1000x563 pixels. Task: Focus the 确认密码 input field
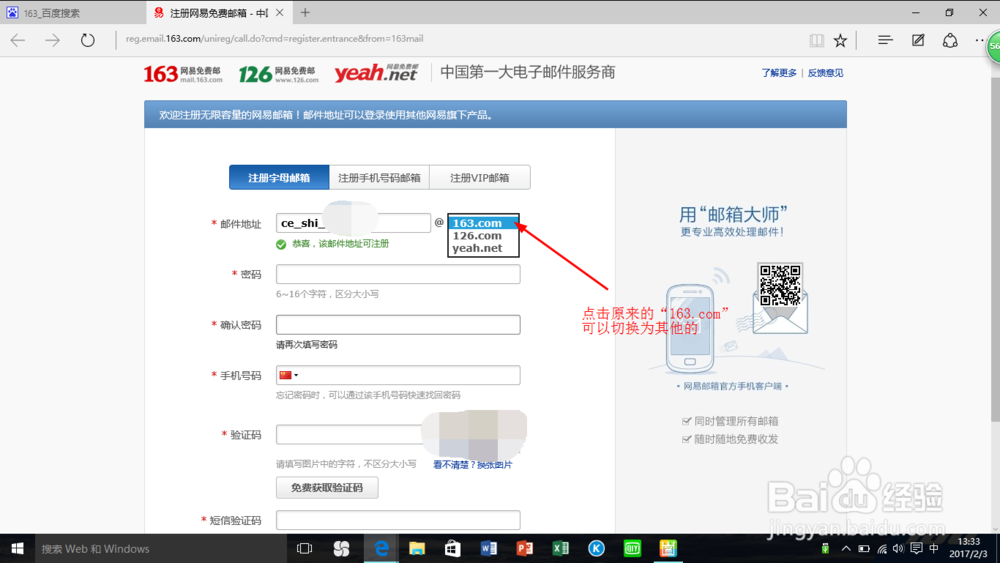pyautogui.click(x=398, y=325)
